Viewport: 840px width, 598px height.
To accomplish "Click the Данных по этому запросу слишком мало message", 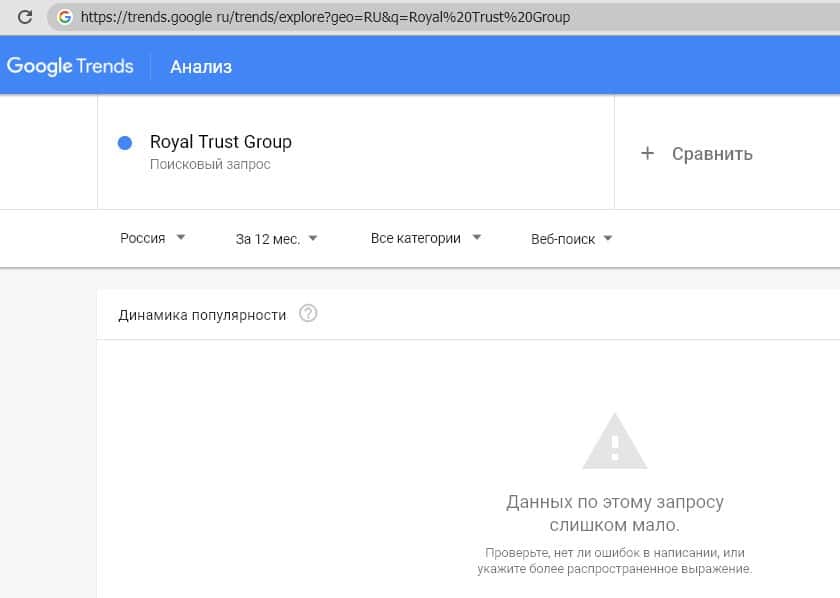I will tap(614, 513).
